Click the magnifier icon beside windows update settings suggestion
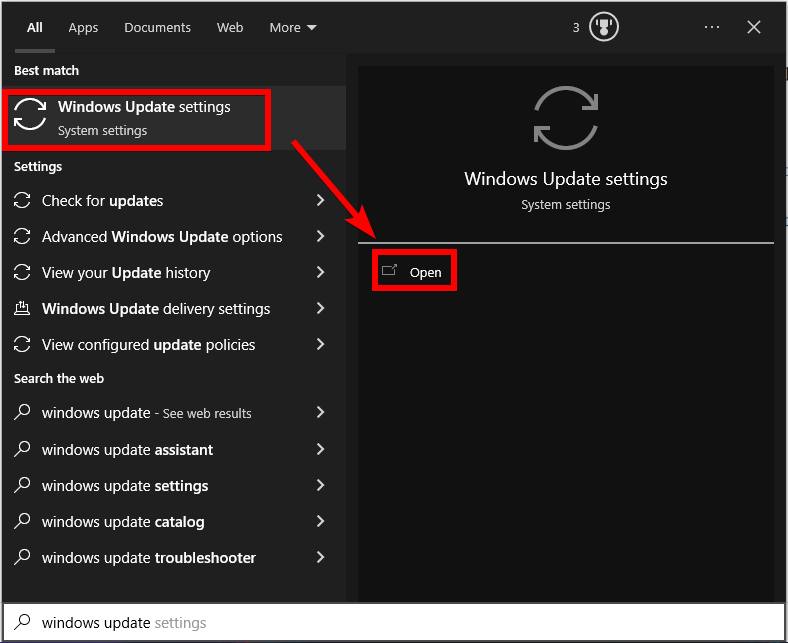The image size is (788, 643). pos(22,485)
